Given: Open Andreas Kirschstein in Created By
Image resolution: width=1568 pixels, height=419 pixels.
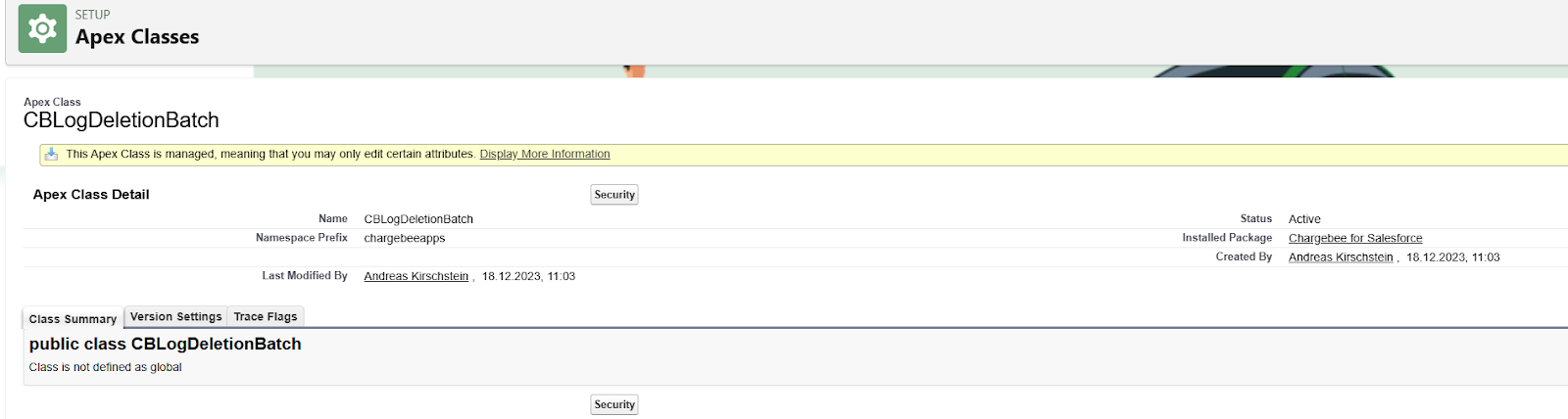Looking at the screenshot, I should tap(1341, 257).
